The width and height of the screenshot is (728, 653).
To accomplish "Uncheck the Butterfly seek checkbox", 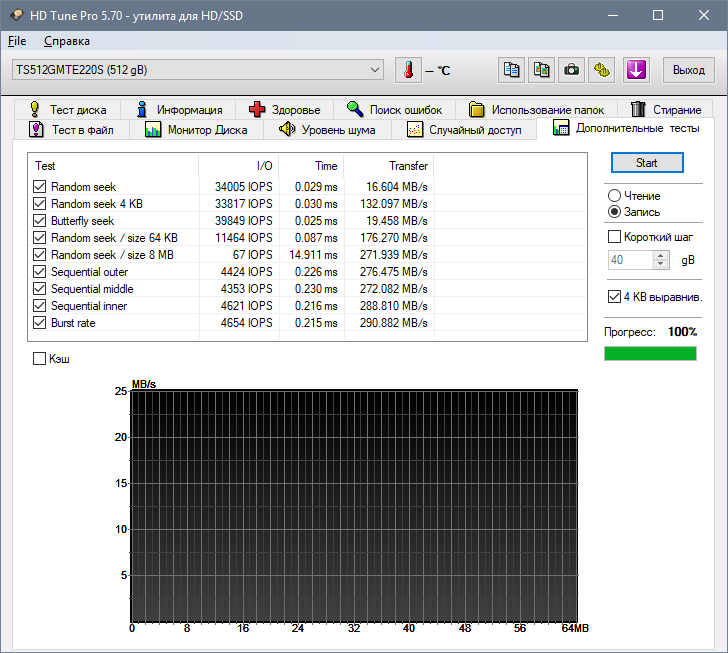I will 39,221.
